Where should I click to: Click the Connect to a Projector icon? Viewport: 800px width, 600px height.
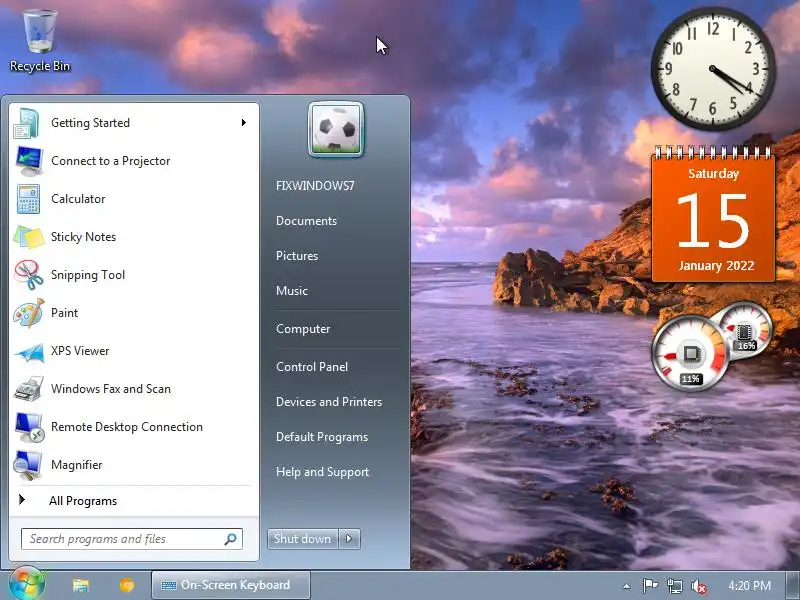[x=29, y=161]
